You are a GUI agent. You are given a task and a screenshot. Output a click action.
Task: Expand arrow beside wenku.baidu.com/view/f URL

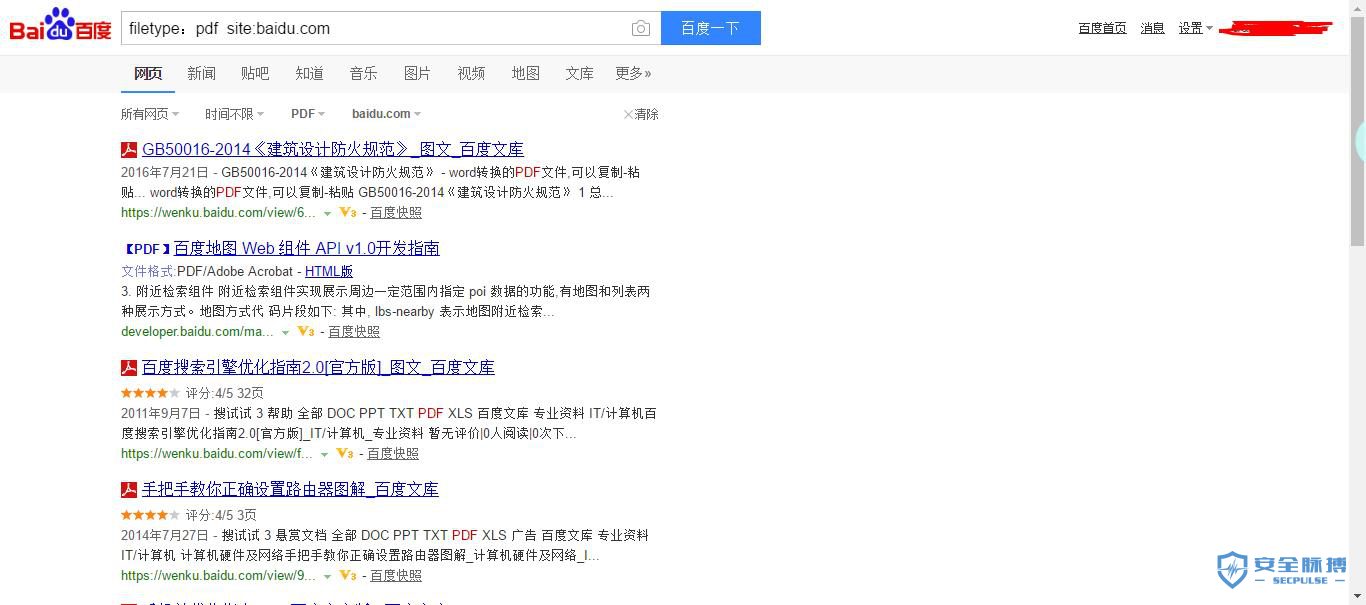pyautogui.click(x=324, y=454)
